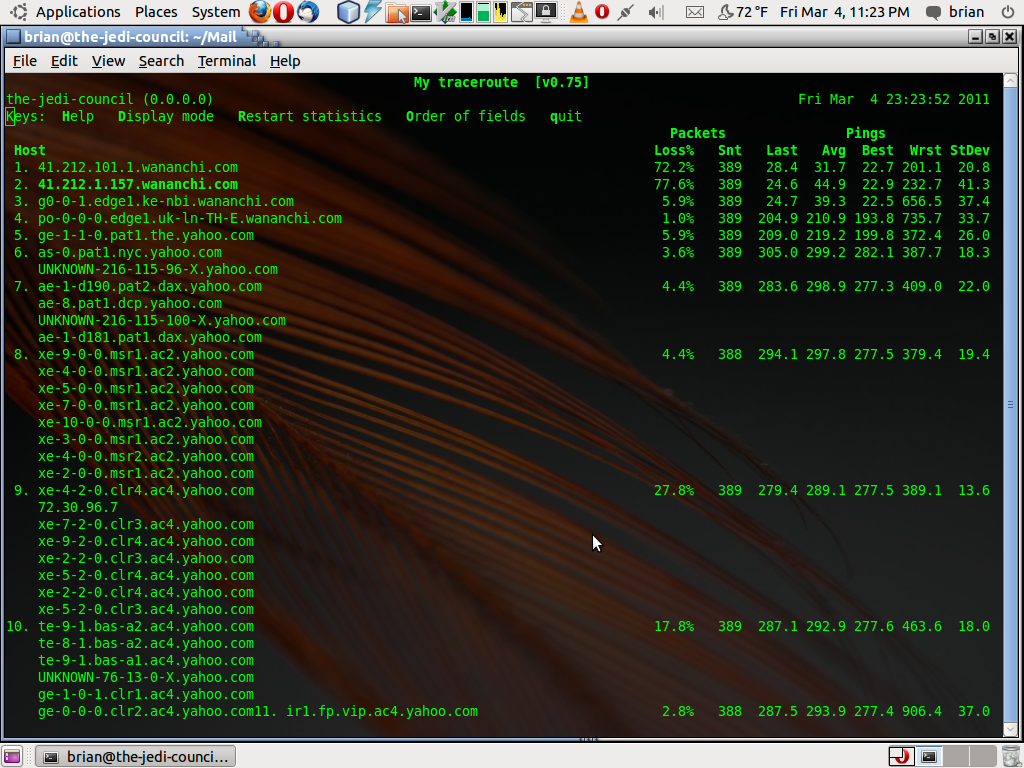The height and width of the screenshot is (768, 1024).
Task: Click the blue system monitor applet
Action: tap(466, 12)
